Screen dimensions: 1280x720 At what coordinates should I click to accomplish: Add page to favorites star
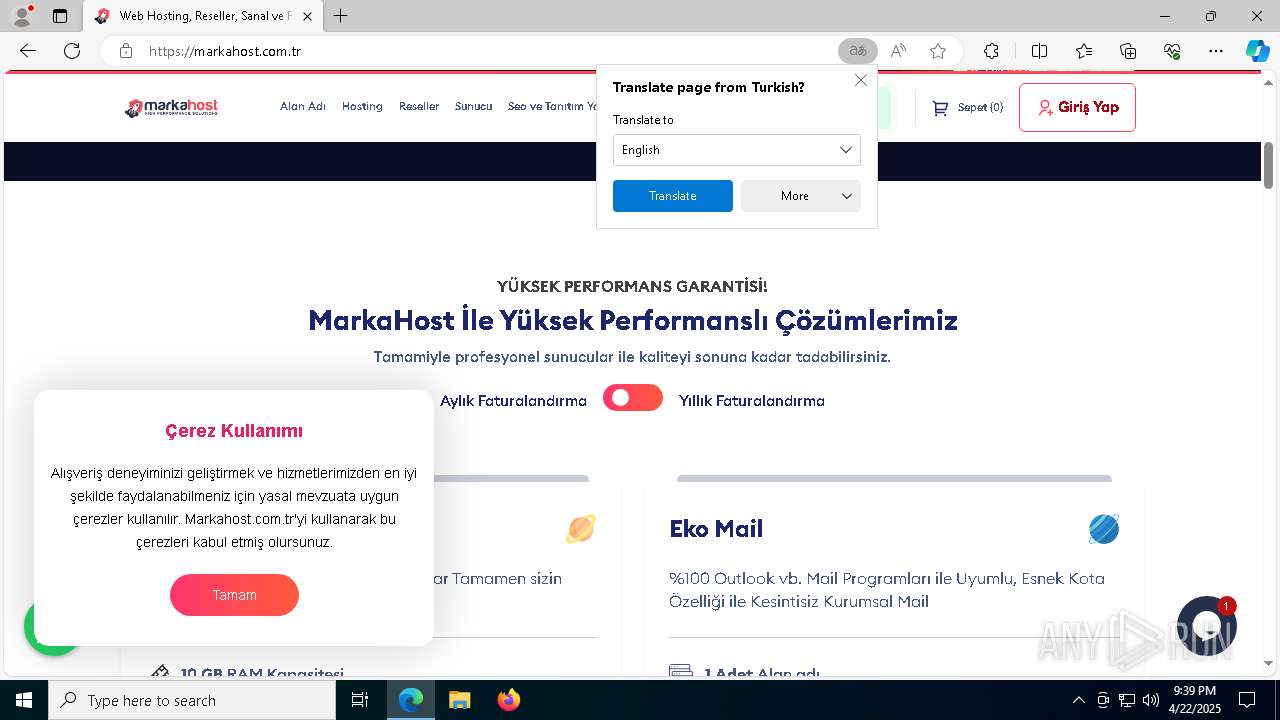(938, 51)
